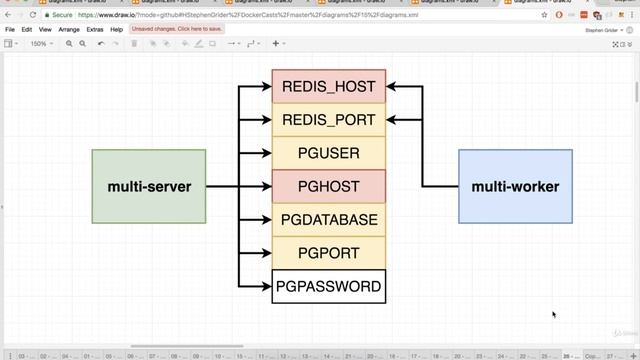The image size is (640, 360).
Task: Delete selected shapes with trash icon
Action: tap(134, 43)
